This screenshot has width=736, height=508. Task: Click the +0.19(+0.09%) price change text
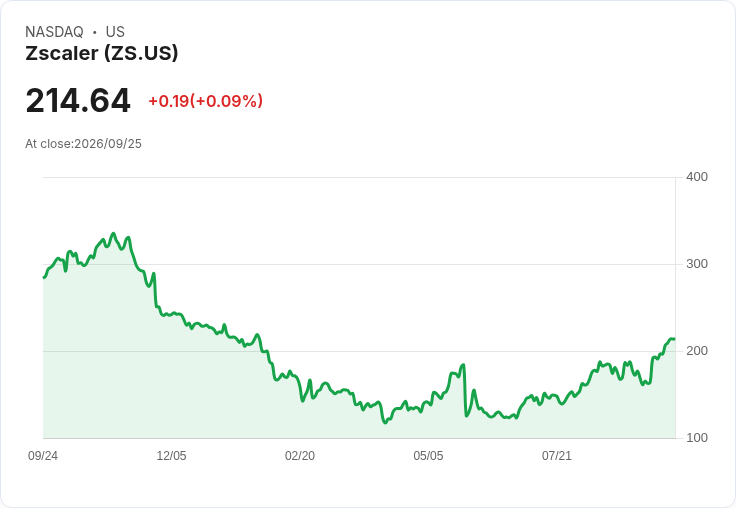click(206, 101)
